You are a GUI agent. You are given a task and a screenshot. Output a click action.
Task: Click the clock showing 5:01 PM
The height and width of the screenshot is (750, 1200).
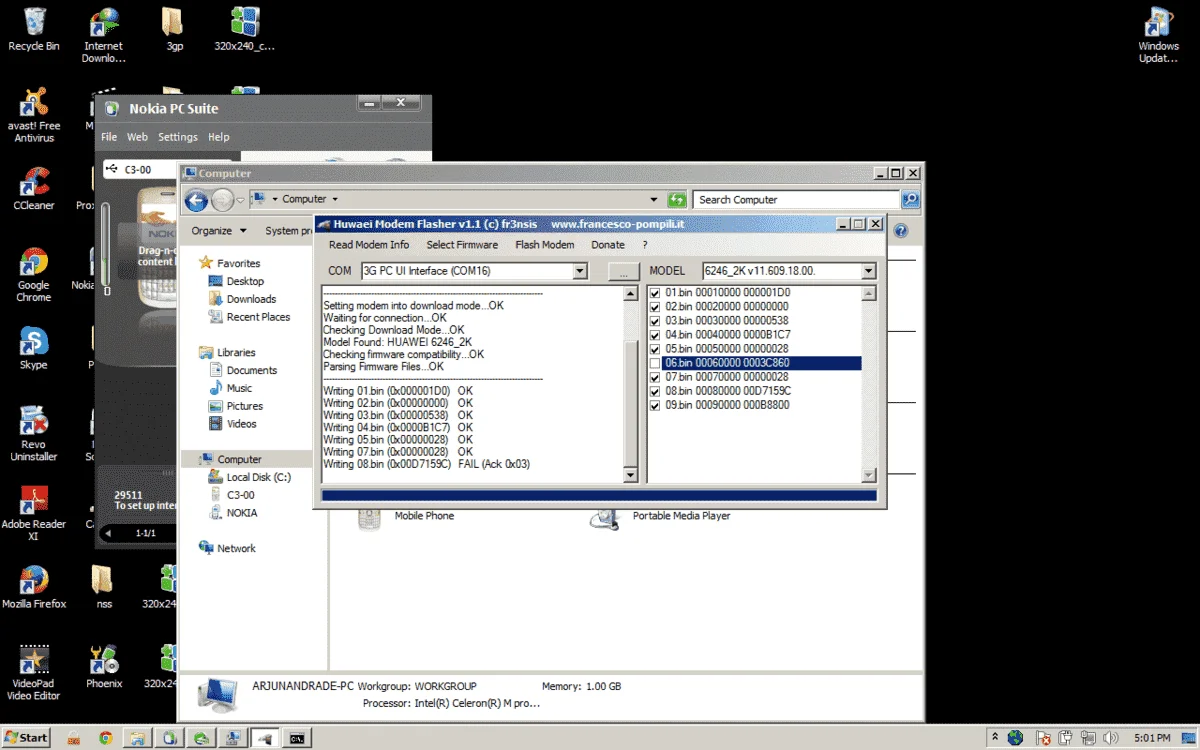(1153, 738)
